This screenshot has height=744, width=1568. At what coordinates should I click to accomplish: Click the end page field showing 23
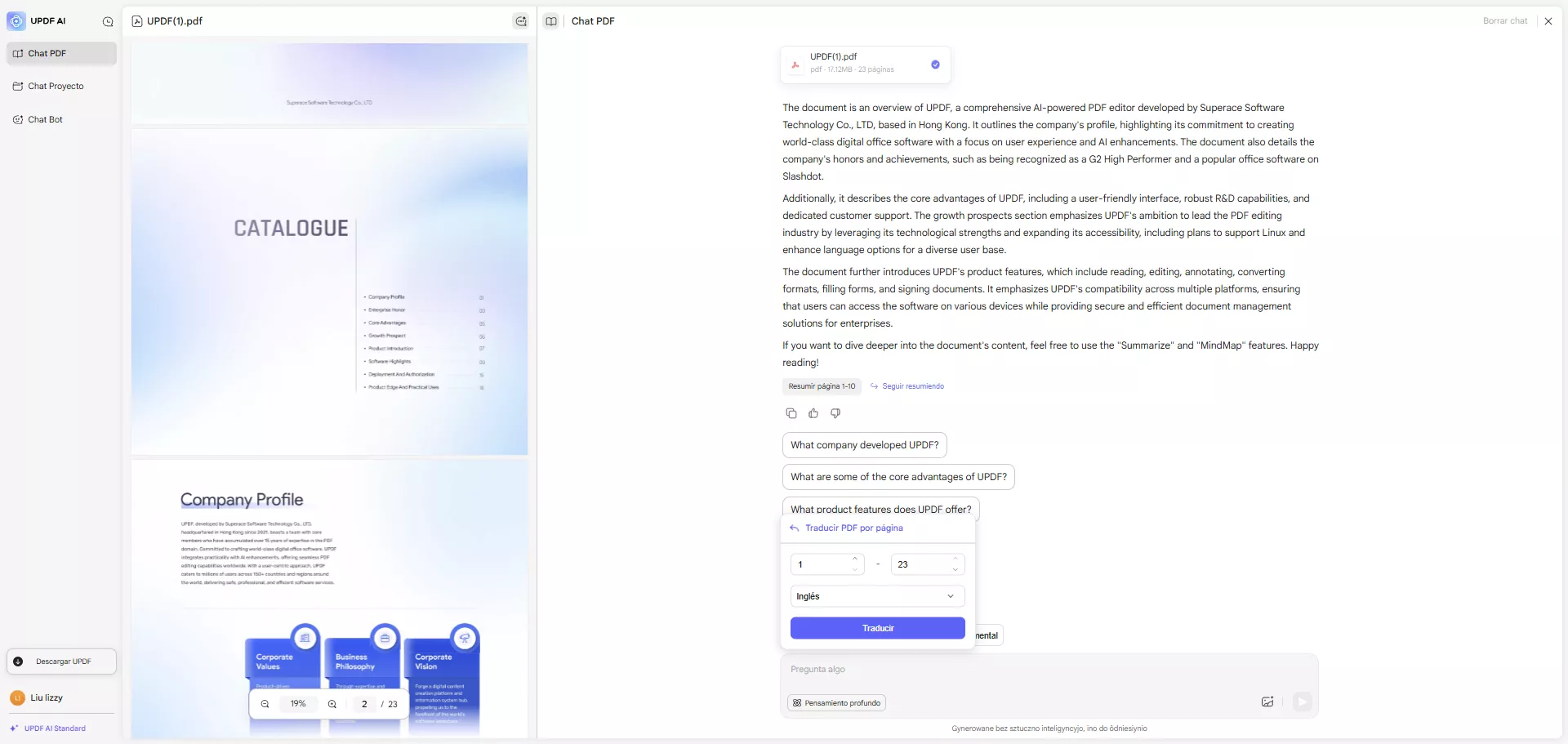(922, 564)
